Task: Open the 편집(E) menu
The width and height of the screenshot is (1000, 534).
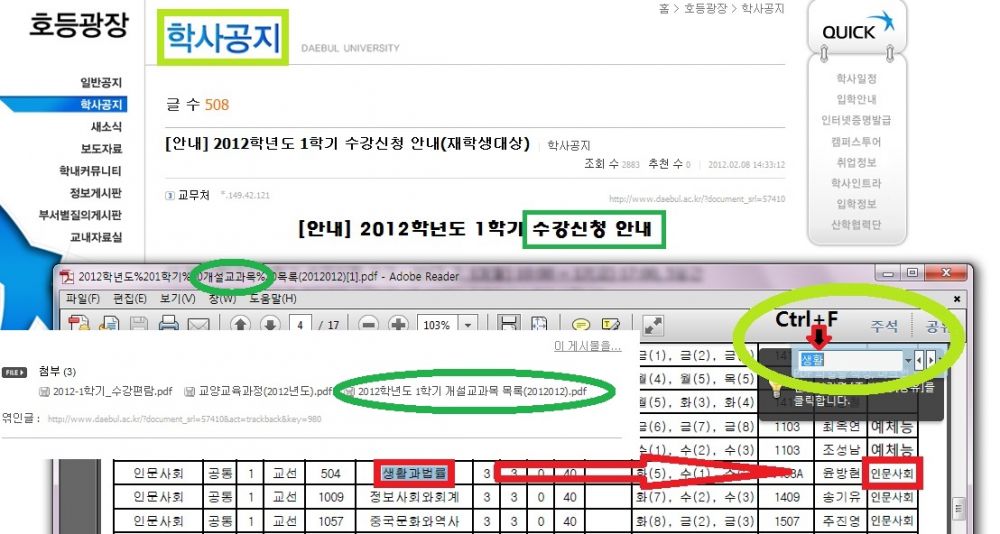Action: tap(130, 299)
